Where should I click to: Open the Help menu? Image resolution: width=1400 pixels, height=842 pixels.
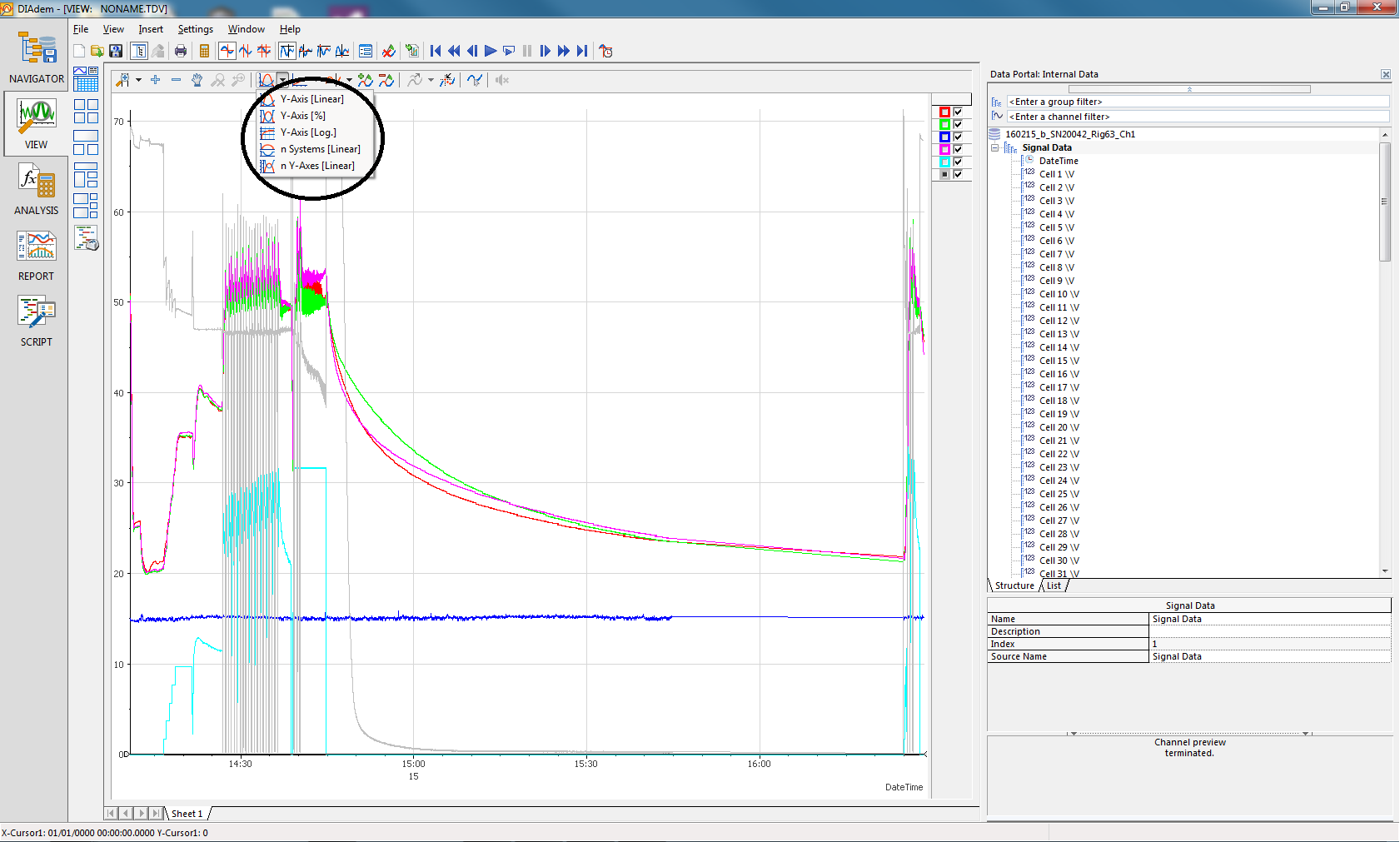[x=290, y=29]
